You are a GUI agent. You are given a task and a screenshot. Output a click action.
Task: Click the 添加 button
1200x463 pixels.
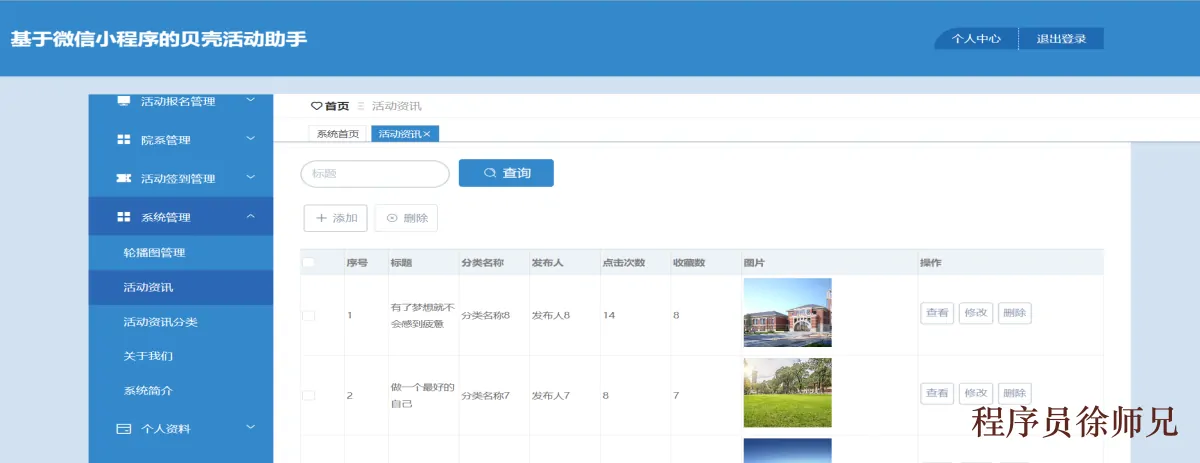[336, 218]
